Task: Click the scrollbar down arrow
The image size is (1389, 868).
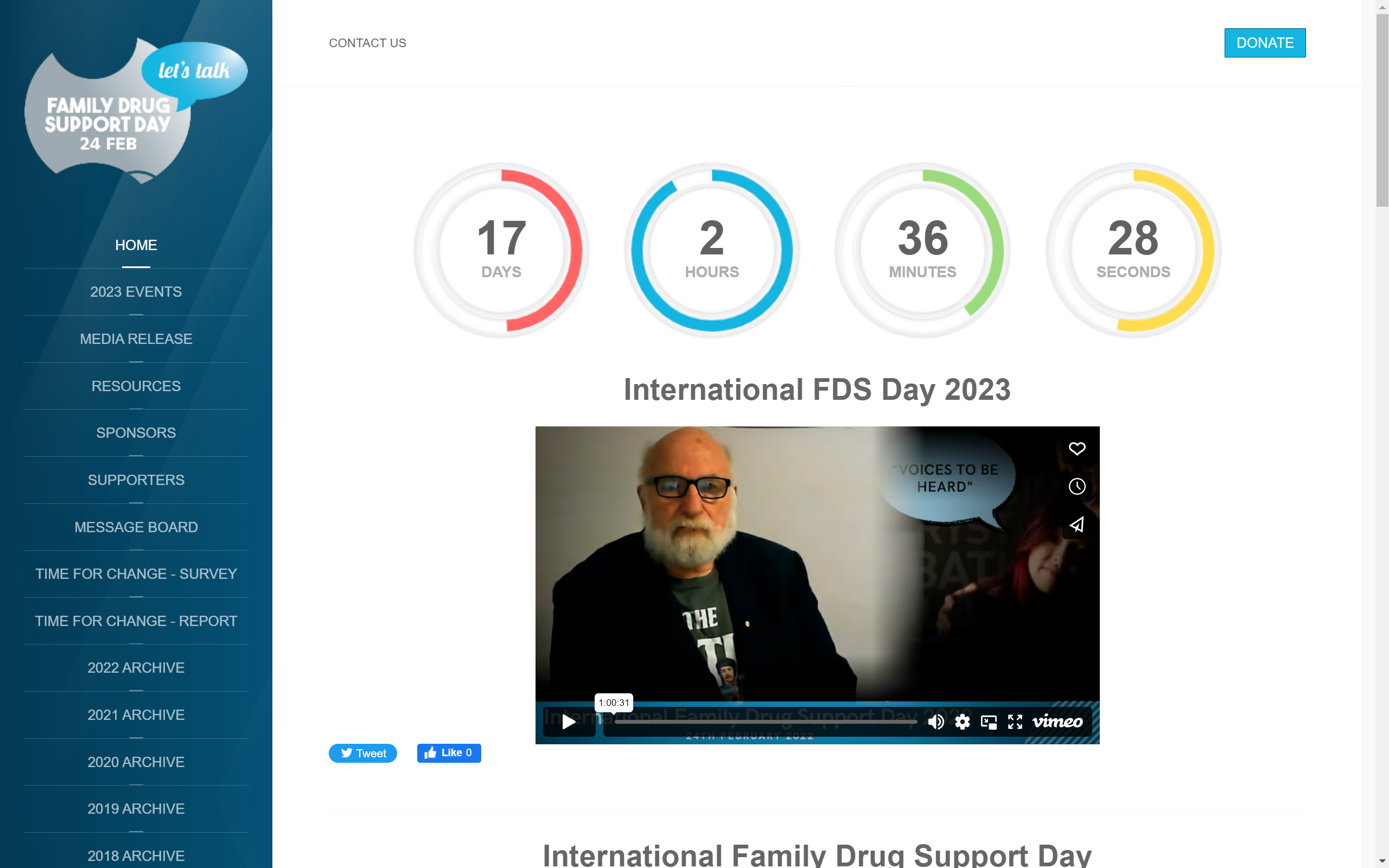Action: [1382, 861]
